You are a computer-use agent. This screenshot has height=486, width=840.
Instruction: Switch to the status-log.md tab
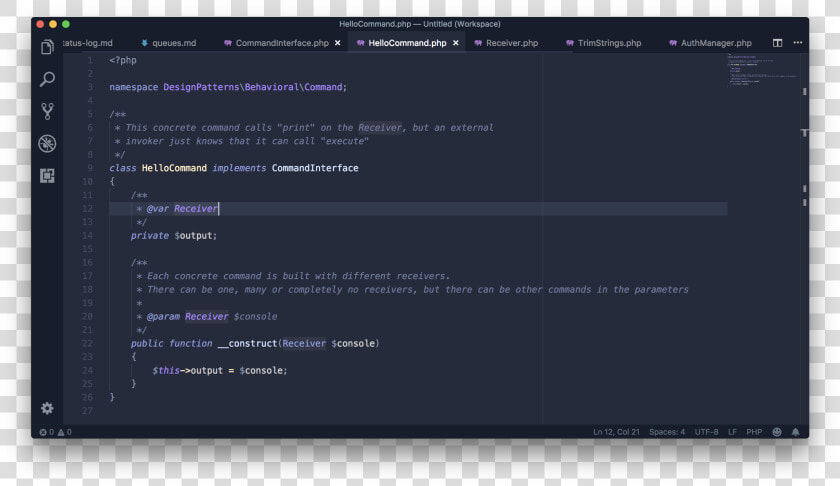(88, 43)
